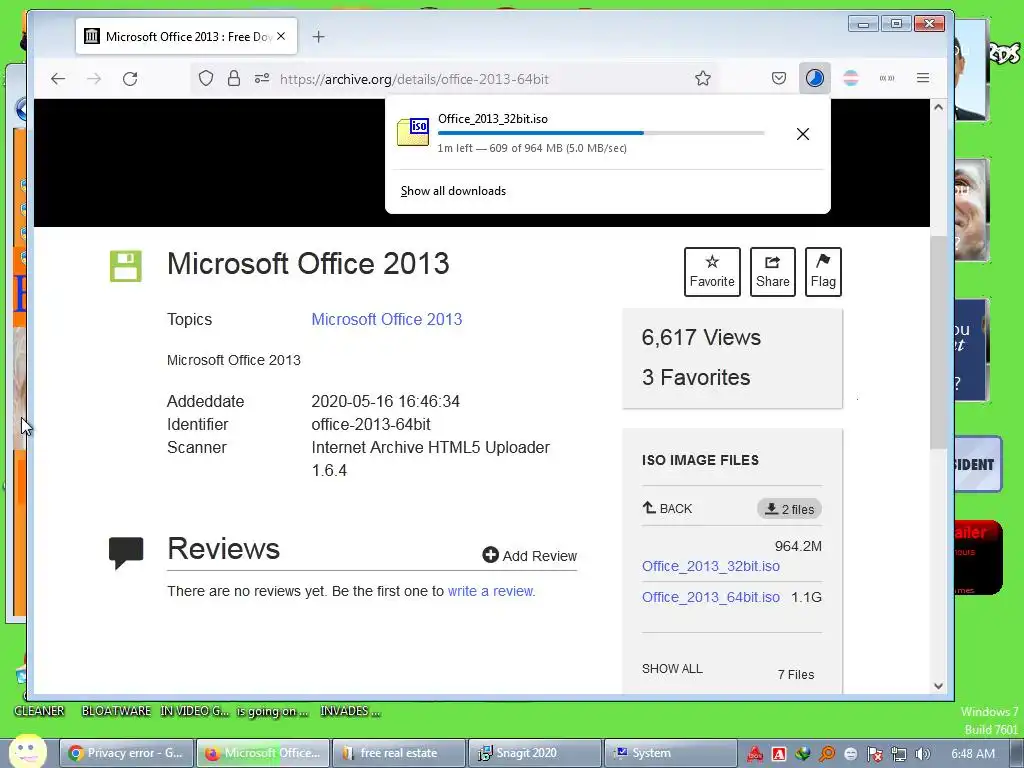The height and width of the screenshot is (768, 1024).
Task: Toggle the downloads panel button
Action: (x=814, y=79)
